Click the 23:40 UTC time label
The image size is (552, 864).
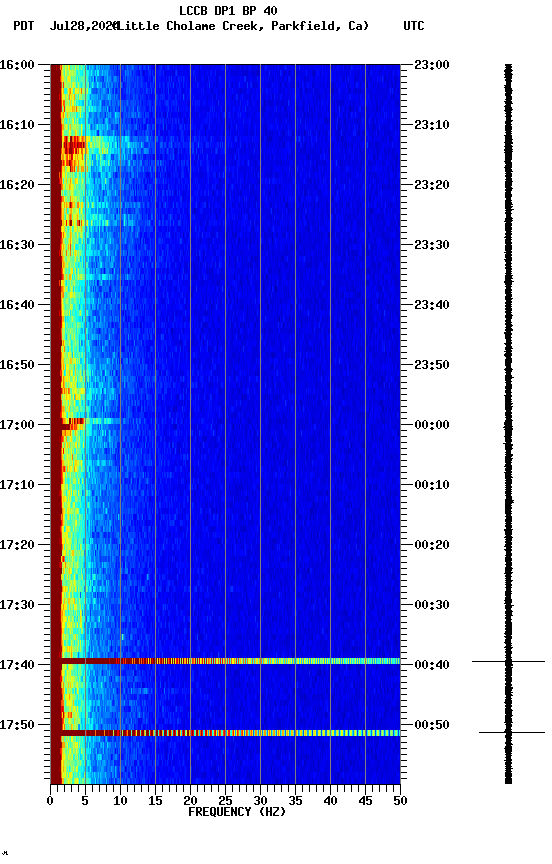(x=432, y=305)
